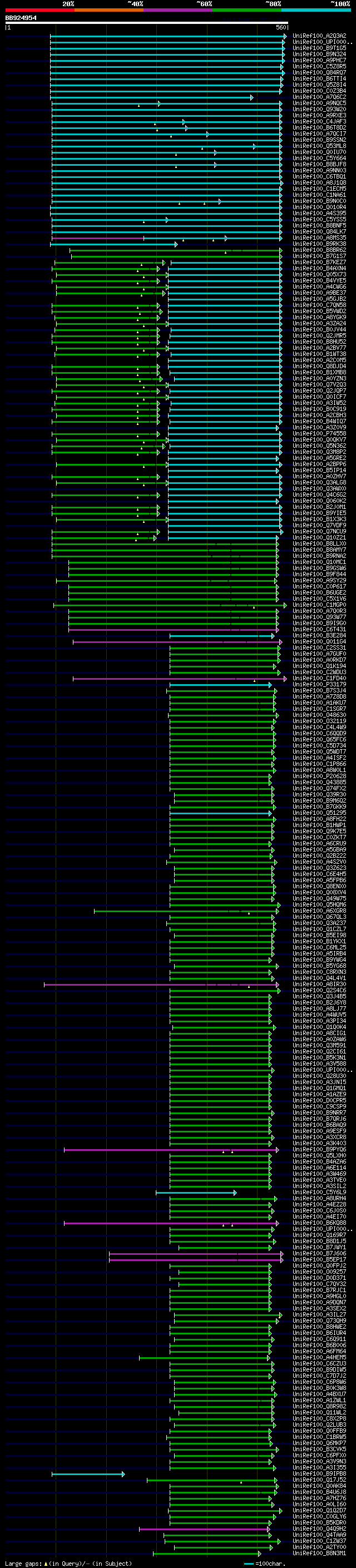Click the green ~80% identity color bar
356x1568 pixels.
point(247,10)
